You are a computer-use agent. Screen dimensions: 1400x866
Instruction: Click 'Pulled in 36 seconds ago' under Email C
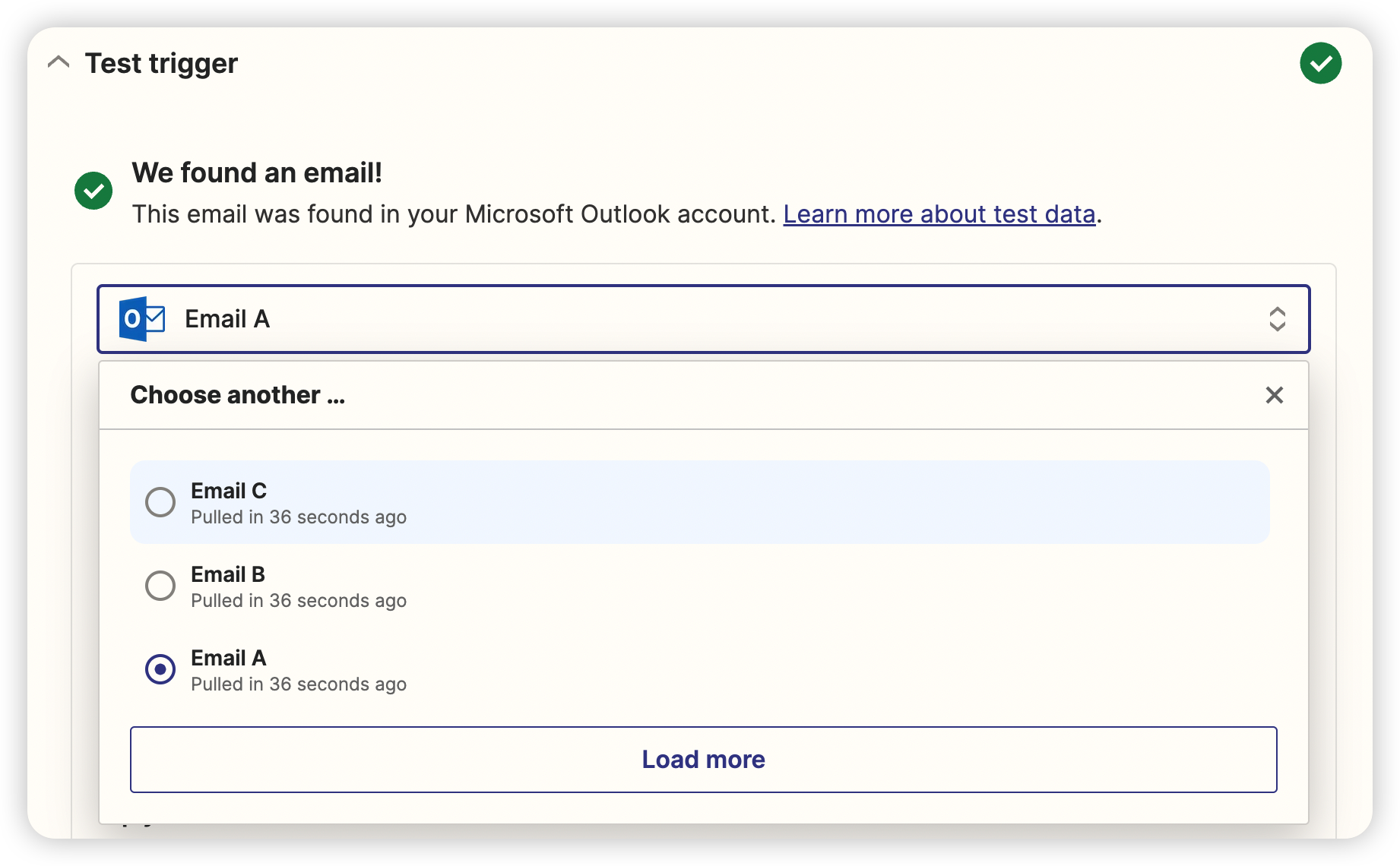(299, 517)
